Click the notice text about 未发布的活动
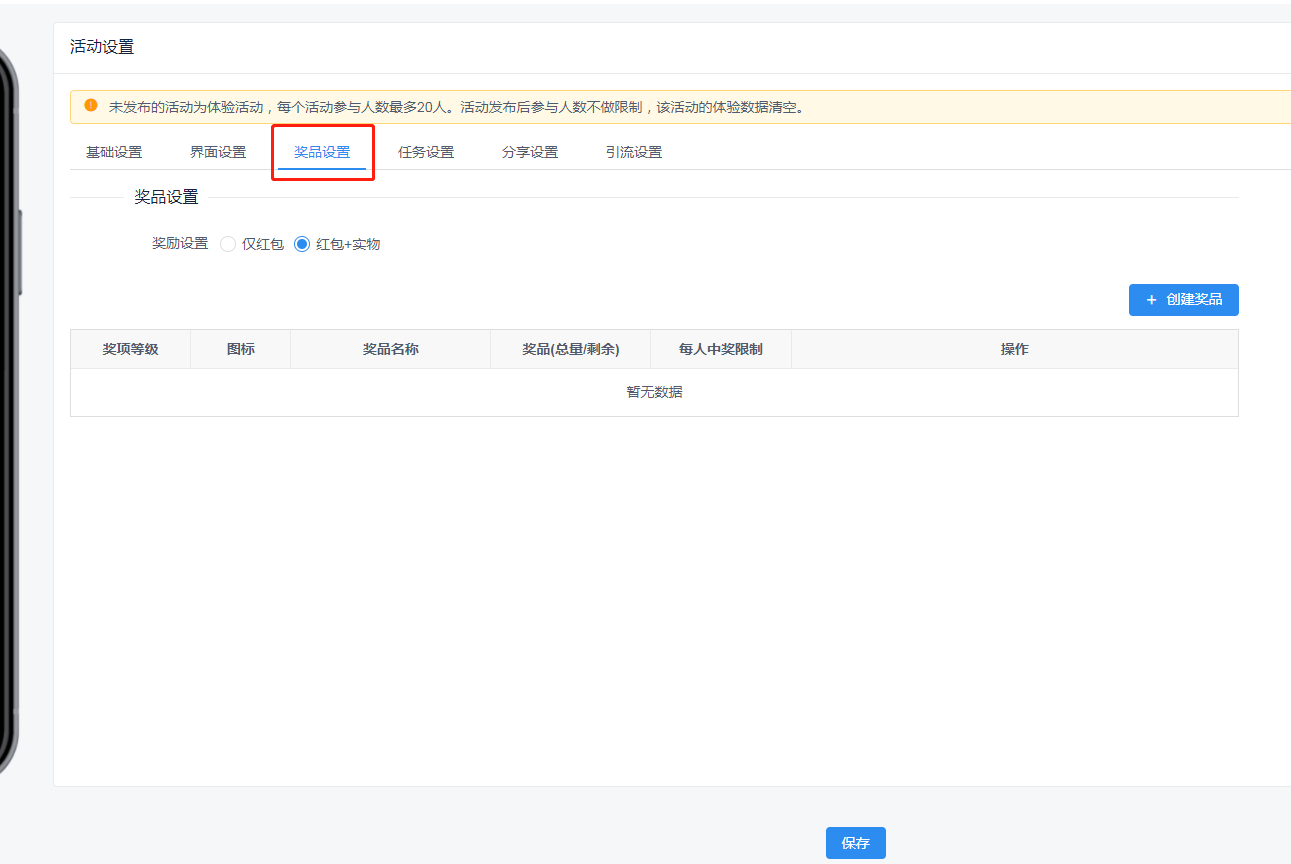This screenshot has width=1291, height=864. pyautogui.click(x=456, y=107)
